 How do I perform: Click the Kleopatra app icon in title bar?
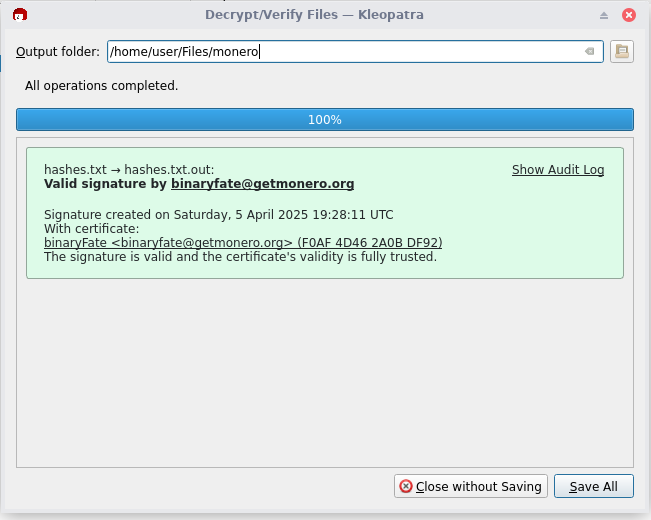coord(20,15)
